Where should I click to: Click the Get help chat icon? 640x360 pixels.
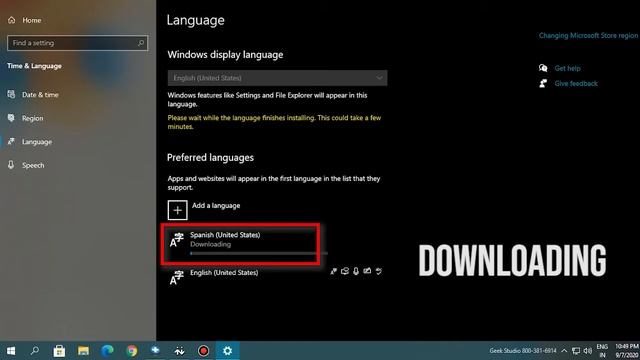(543, 68)
